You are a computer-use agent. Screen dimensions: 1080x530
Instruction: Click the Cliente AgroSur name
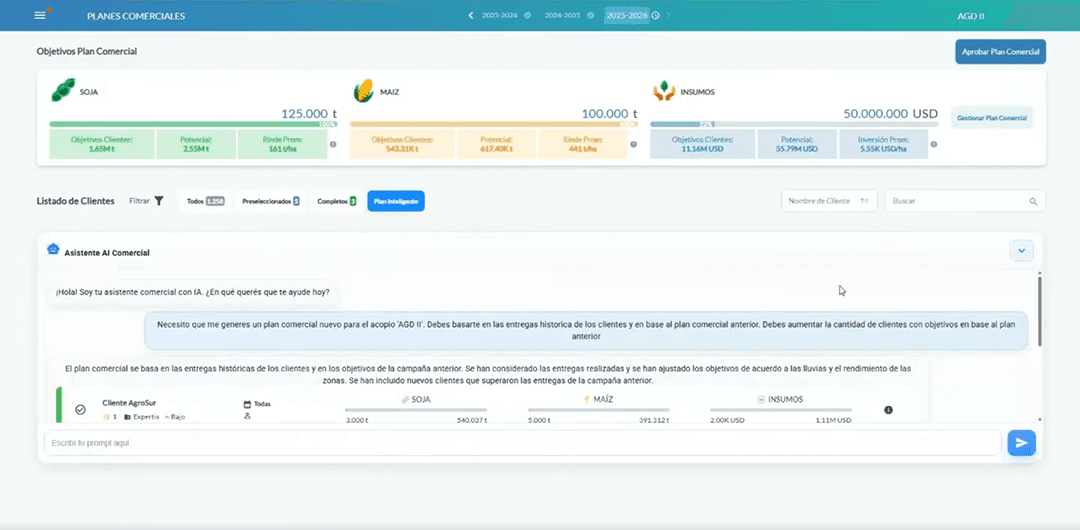click(x=129, y=402)
